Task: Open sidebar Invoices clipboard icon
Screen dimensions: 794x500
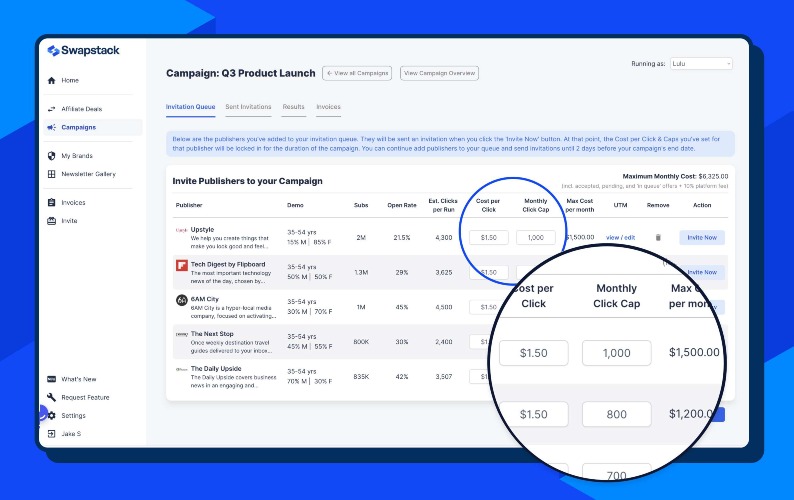Action: tap(51, 202)
